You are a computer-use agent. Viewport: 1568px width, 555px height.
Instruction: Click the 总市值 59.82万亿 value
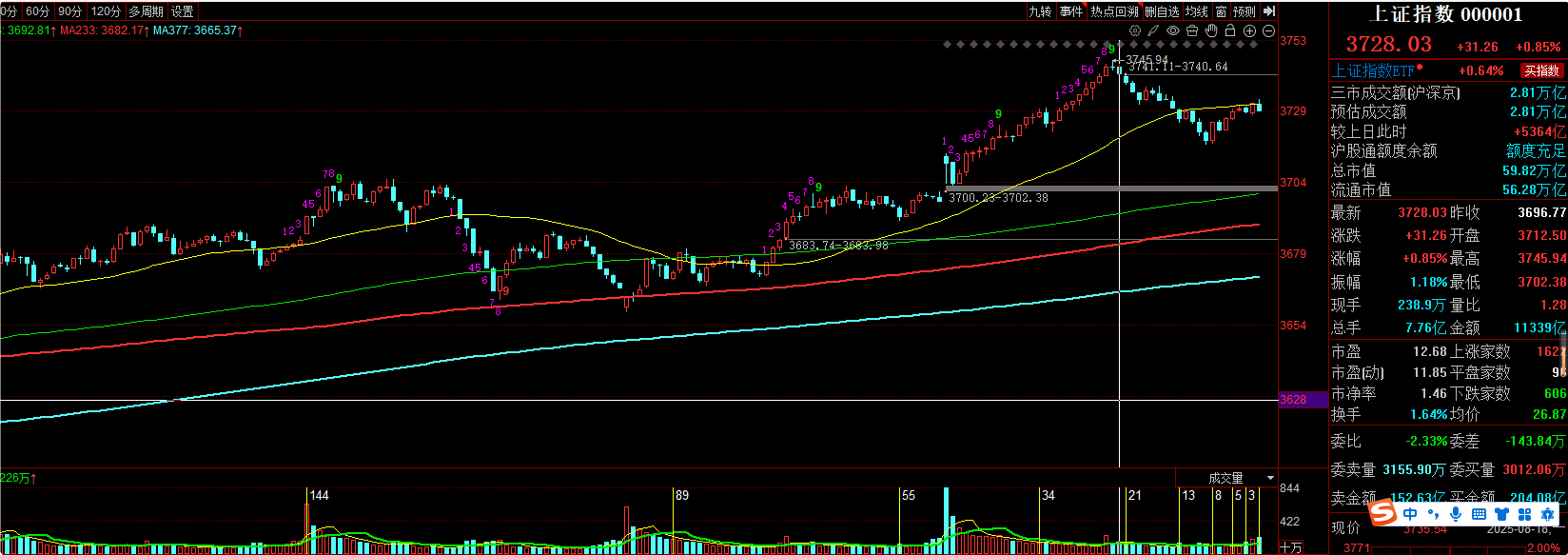(x=1534, y=170)
